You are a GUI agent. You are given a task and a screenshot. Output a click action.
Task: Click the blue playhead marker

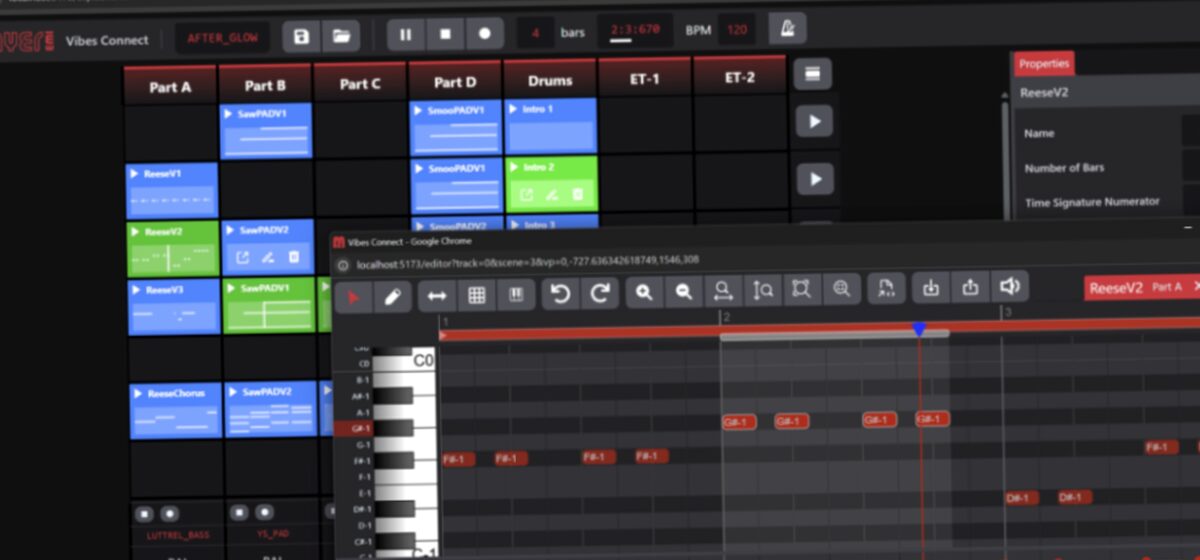pos(919,328)
